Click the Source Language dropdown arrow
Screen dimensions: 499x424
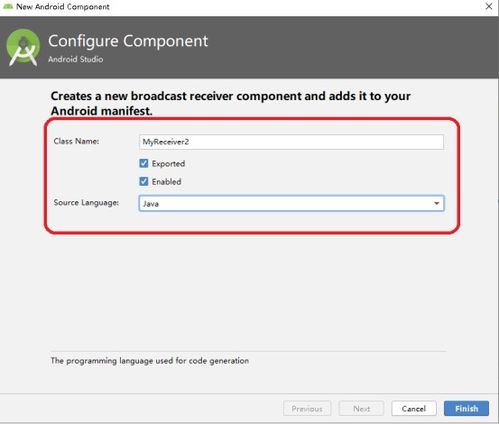tap(436, 203)
